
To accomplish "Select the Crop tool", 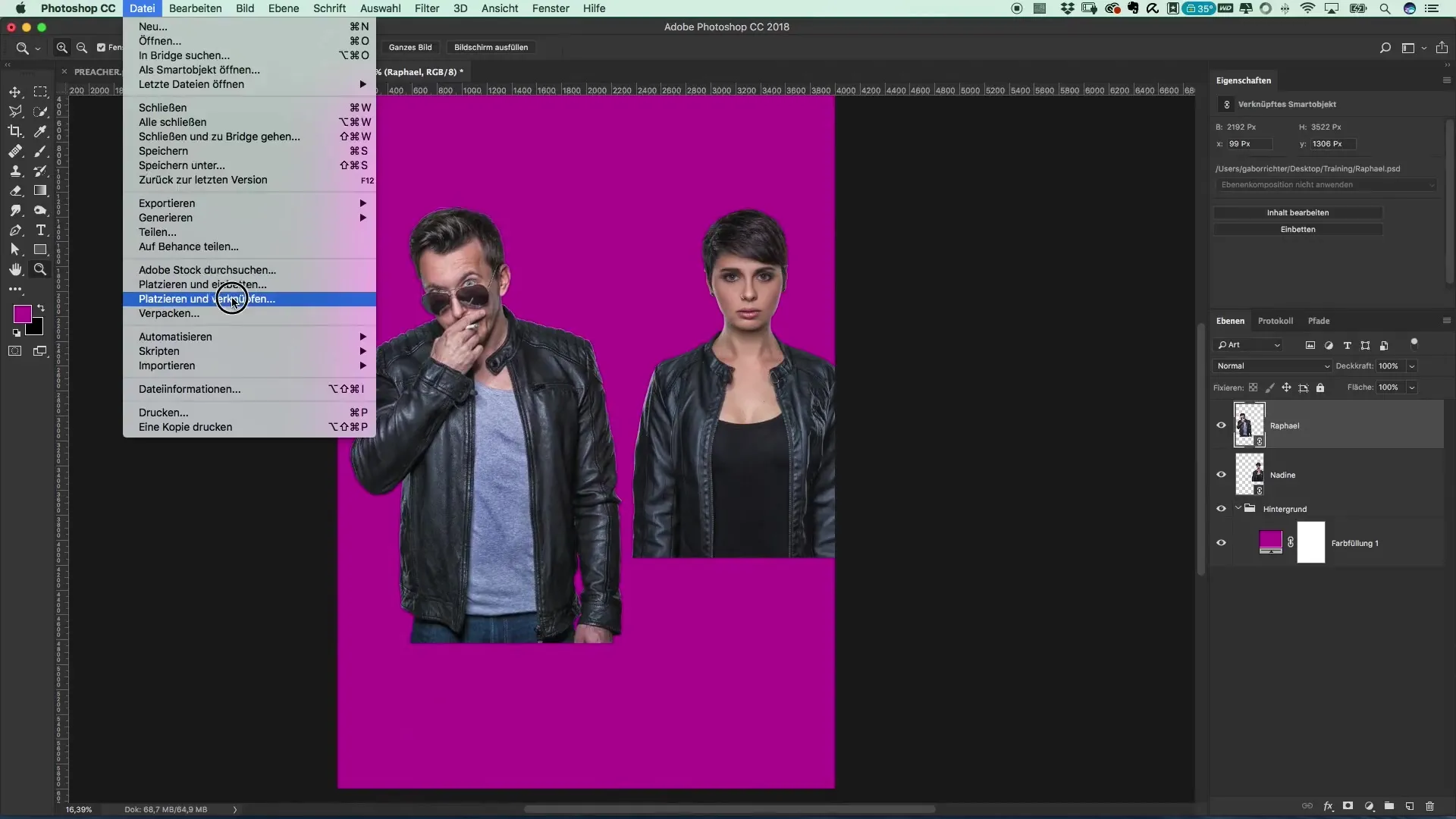I will click(x=15, y=131).
